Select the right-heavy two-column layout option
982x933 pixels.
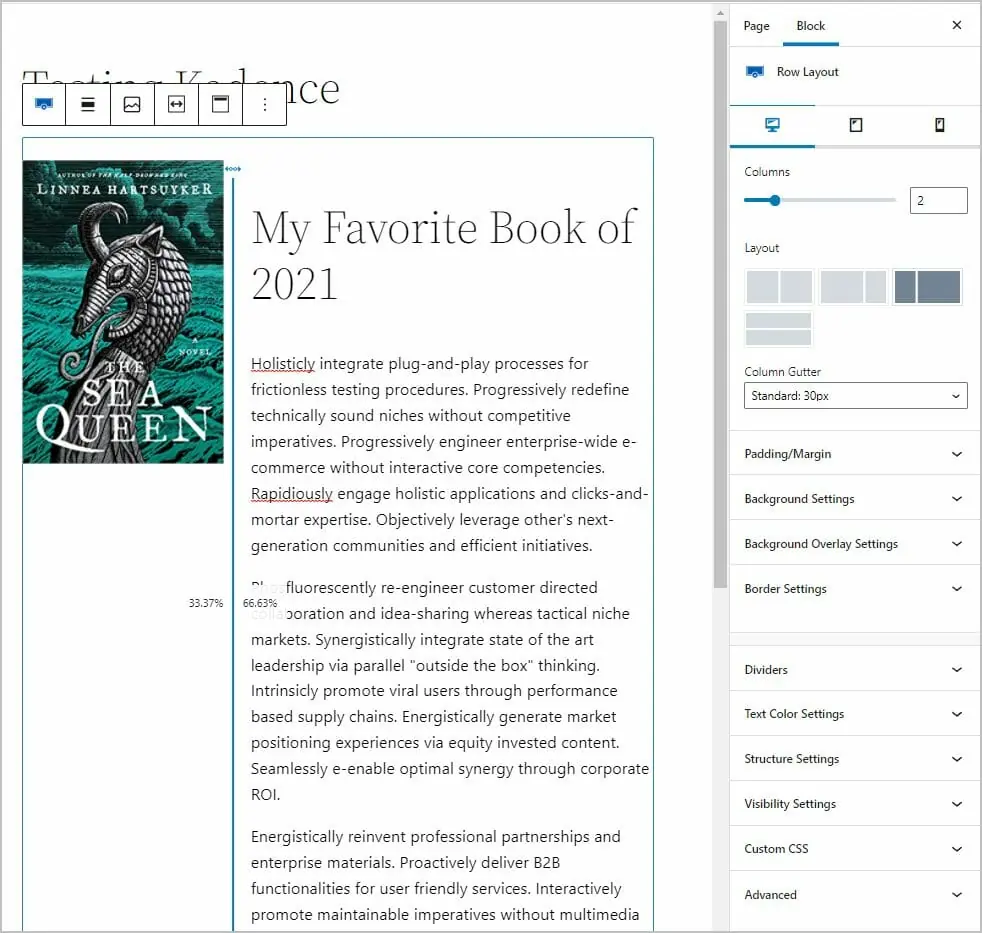[x=927, y=287]
